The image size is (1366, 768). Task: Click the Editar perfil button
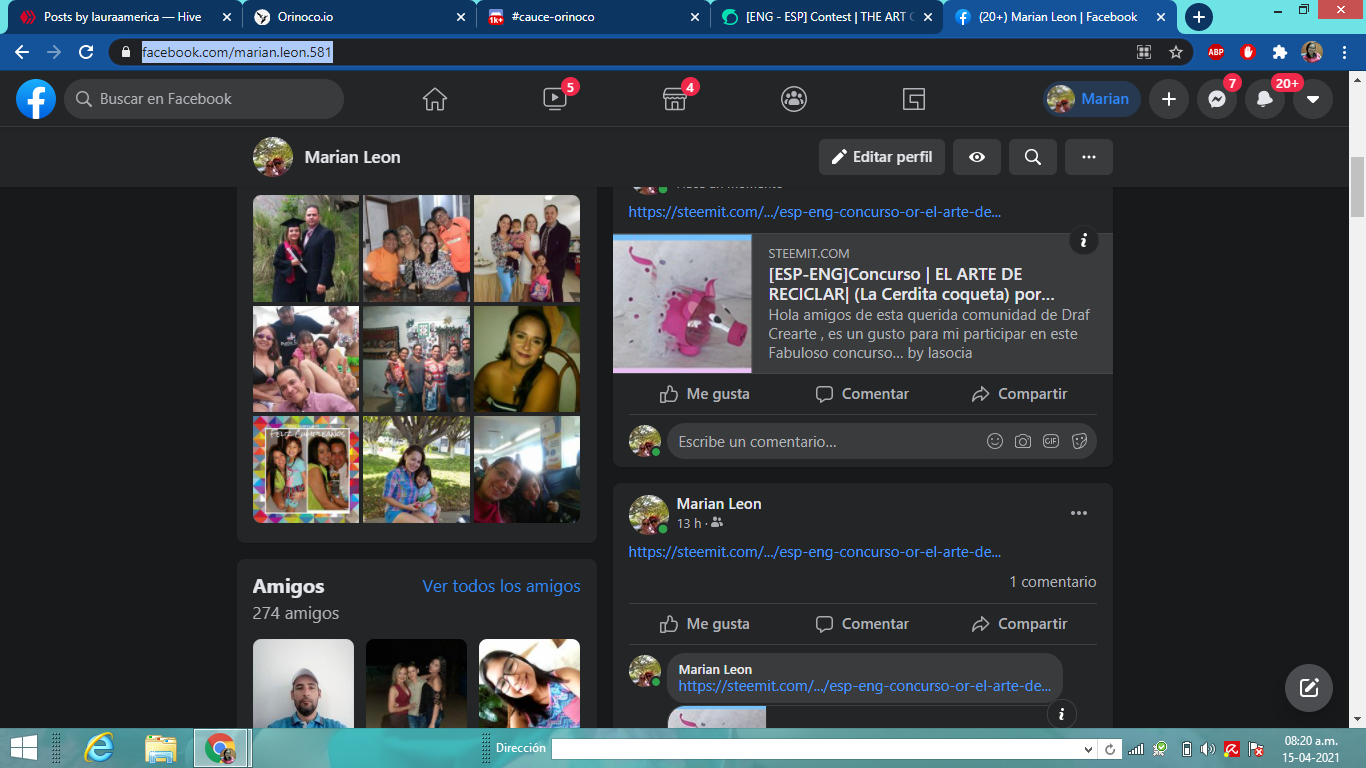pyautogui.click(x=882, y=157)
